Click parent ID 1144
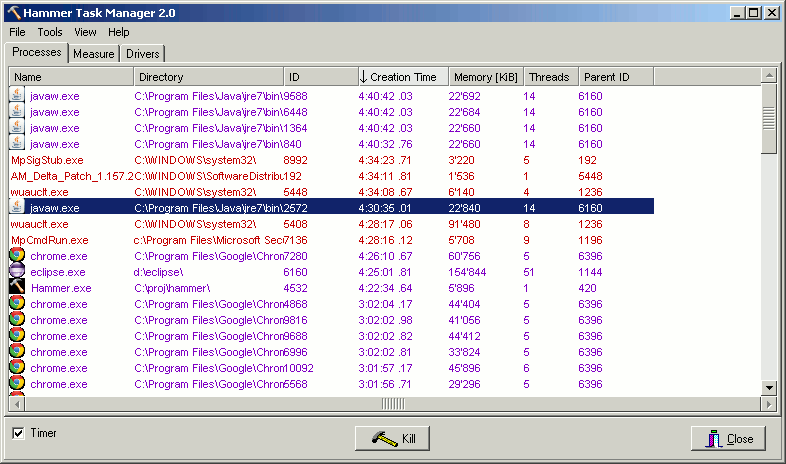786x464 pixels. (590, 273)
